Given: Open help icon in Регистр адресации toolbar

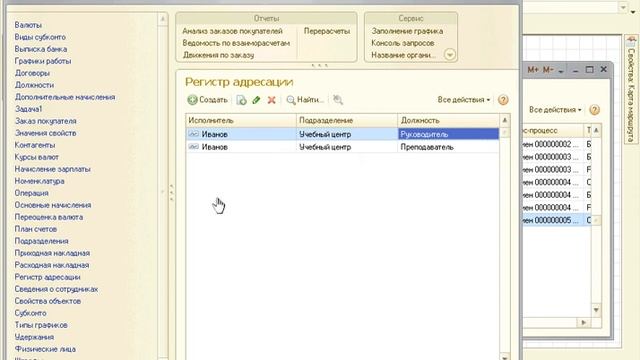Looking at the screenshot, I should click(x=503, y=100).
